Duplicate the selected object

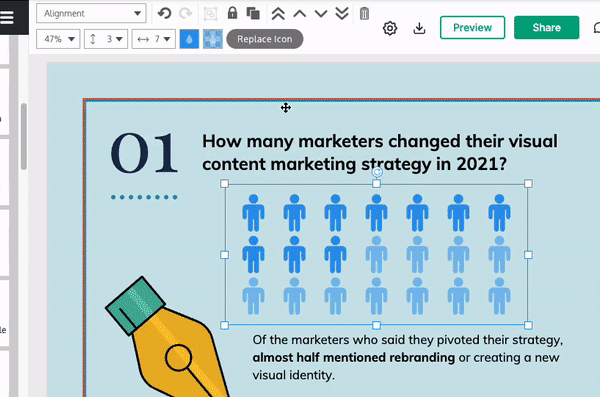[253, 13]
